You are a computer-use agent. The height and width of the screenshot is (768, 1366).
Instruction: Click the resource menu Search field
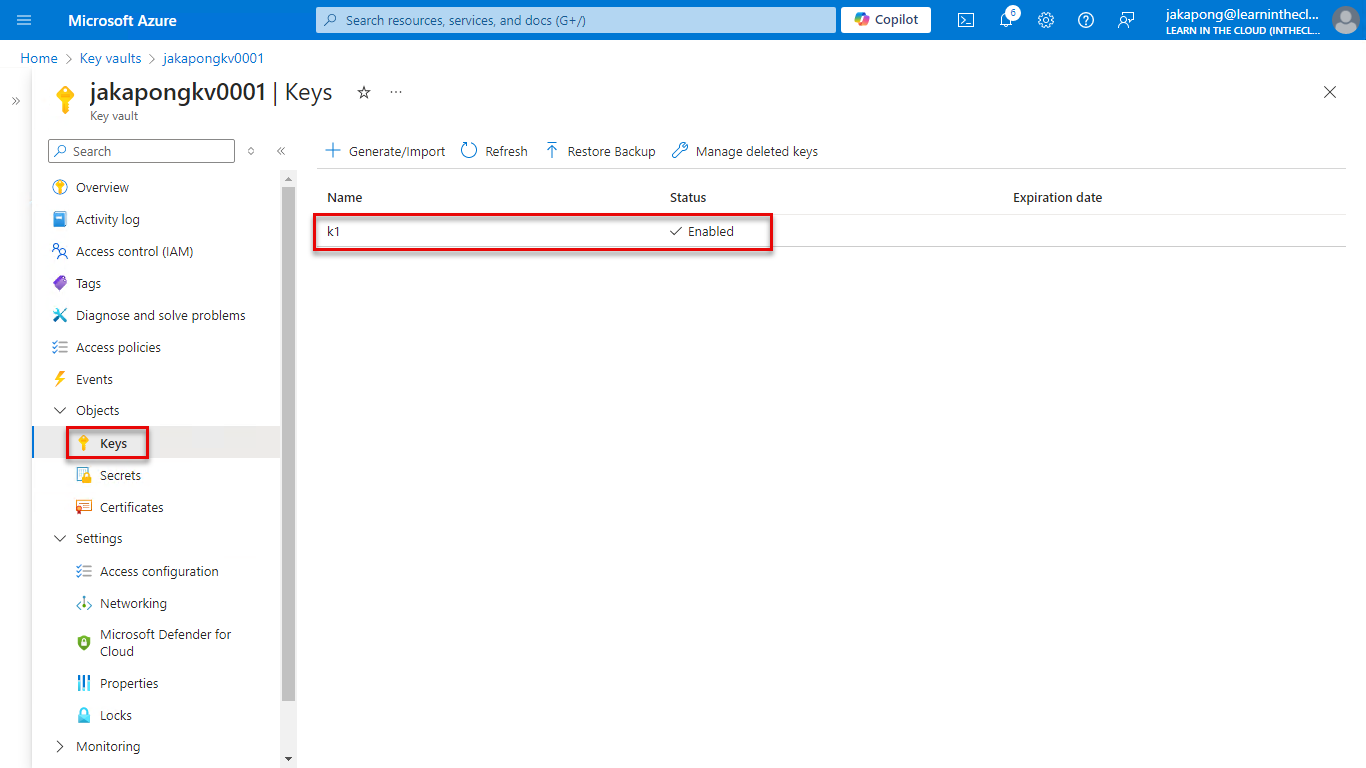[x=141, y=151]
